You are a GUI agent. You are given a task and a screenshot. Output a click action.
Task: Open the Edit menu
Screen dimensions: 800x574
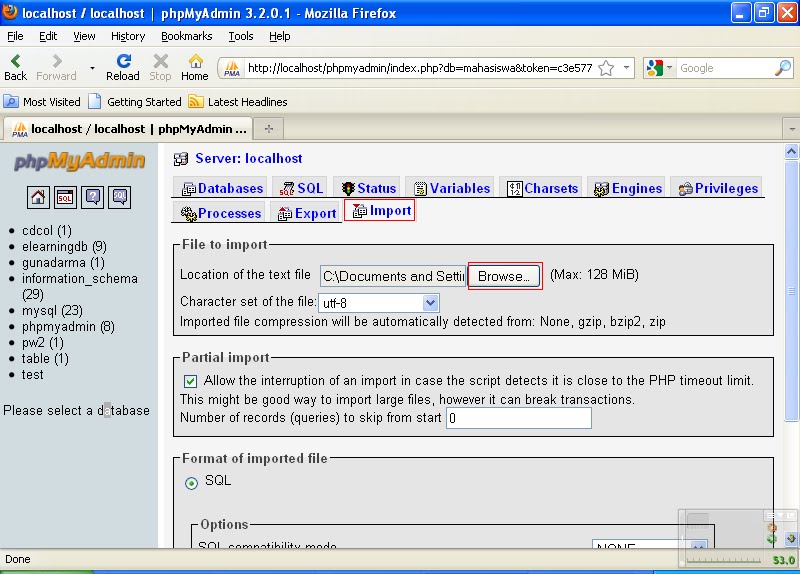48,36
